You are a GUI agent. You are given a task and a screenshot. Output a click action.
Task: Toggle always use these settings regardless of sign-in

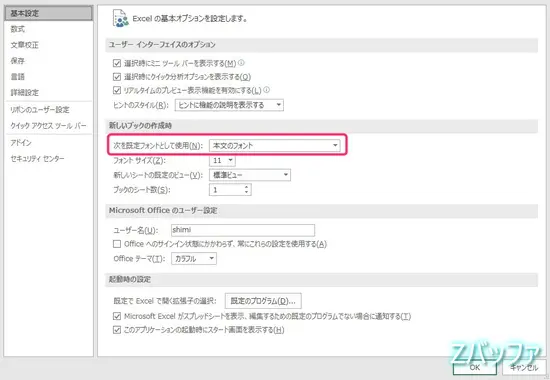click(117, 244)
